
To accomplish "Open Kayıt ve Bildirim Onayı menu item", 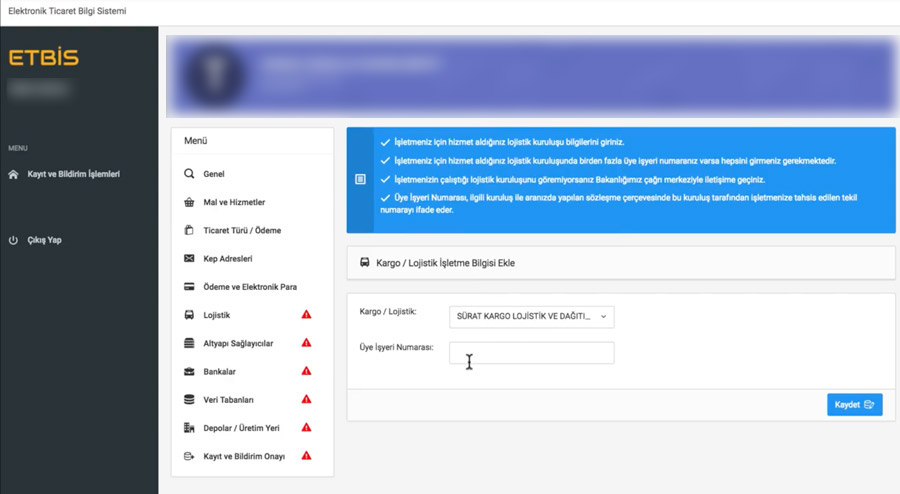I will pos(244,456).
